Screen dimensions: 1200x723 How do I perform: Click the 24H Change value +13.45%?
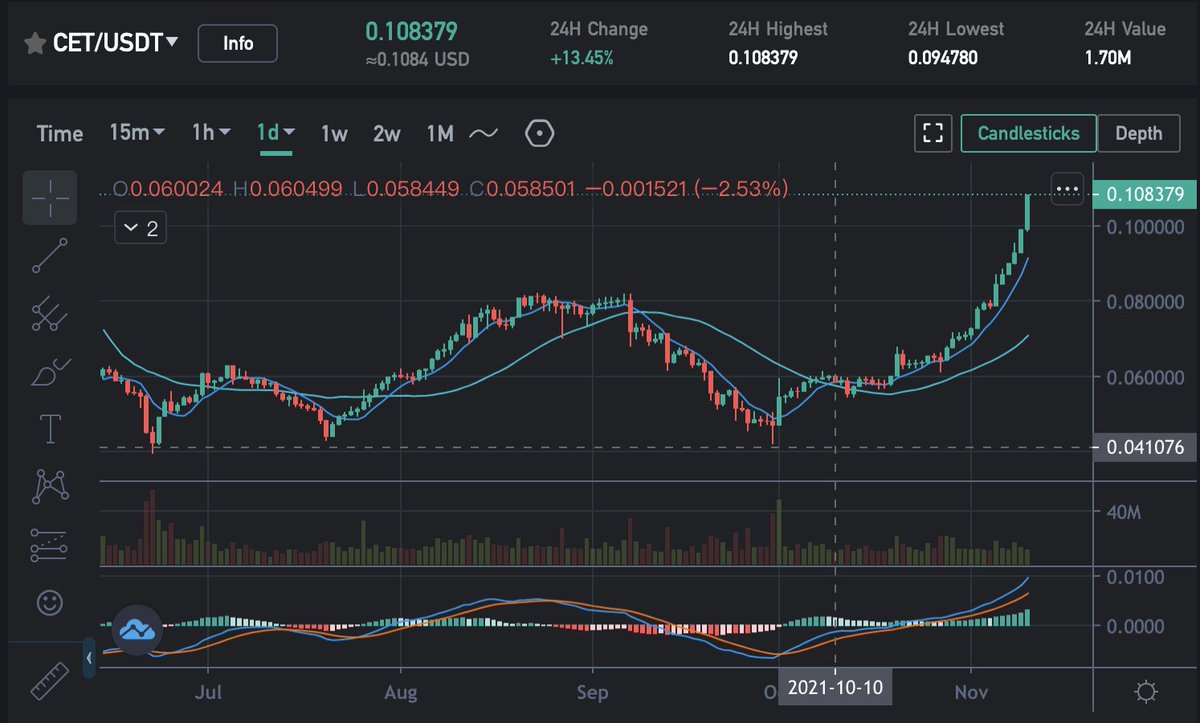pyautogui.click(x=582, y=58)
